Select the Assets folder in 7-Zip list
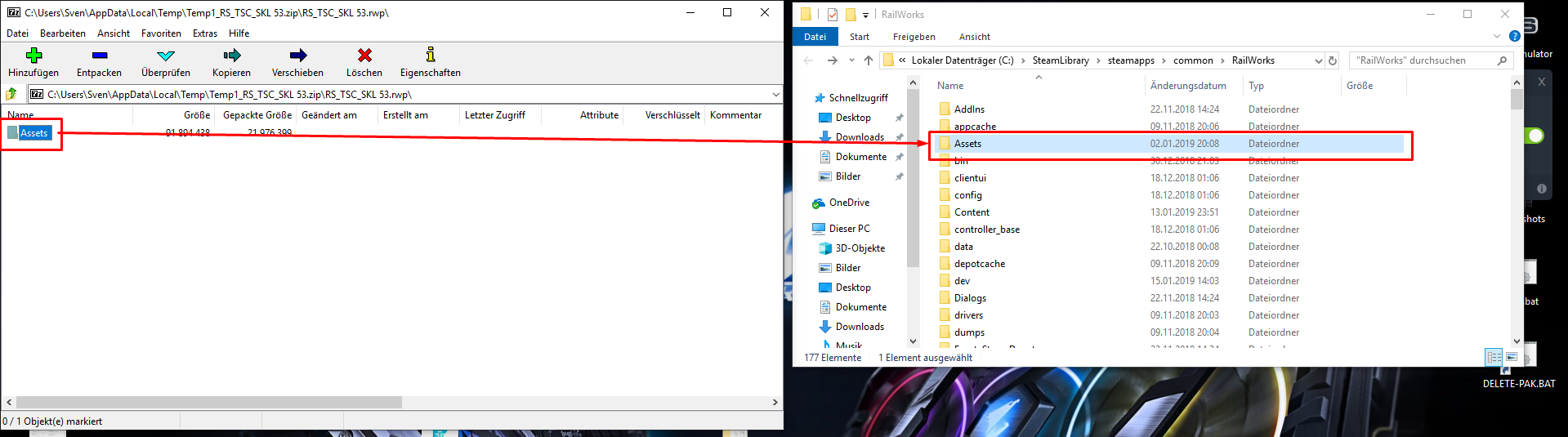The height and width of the screenshot is (437, 1568). 34,133
